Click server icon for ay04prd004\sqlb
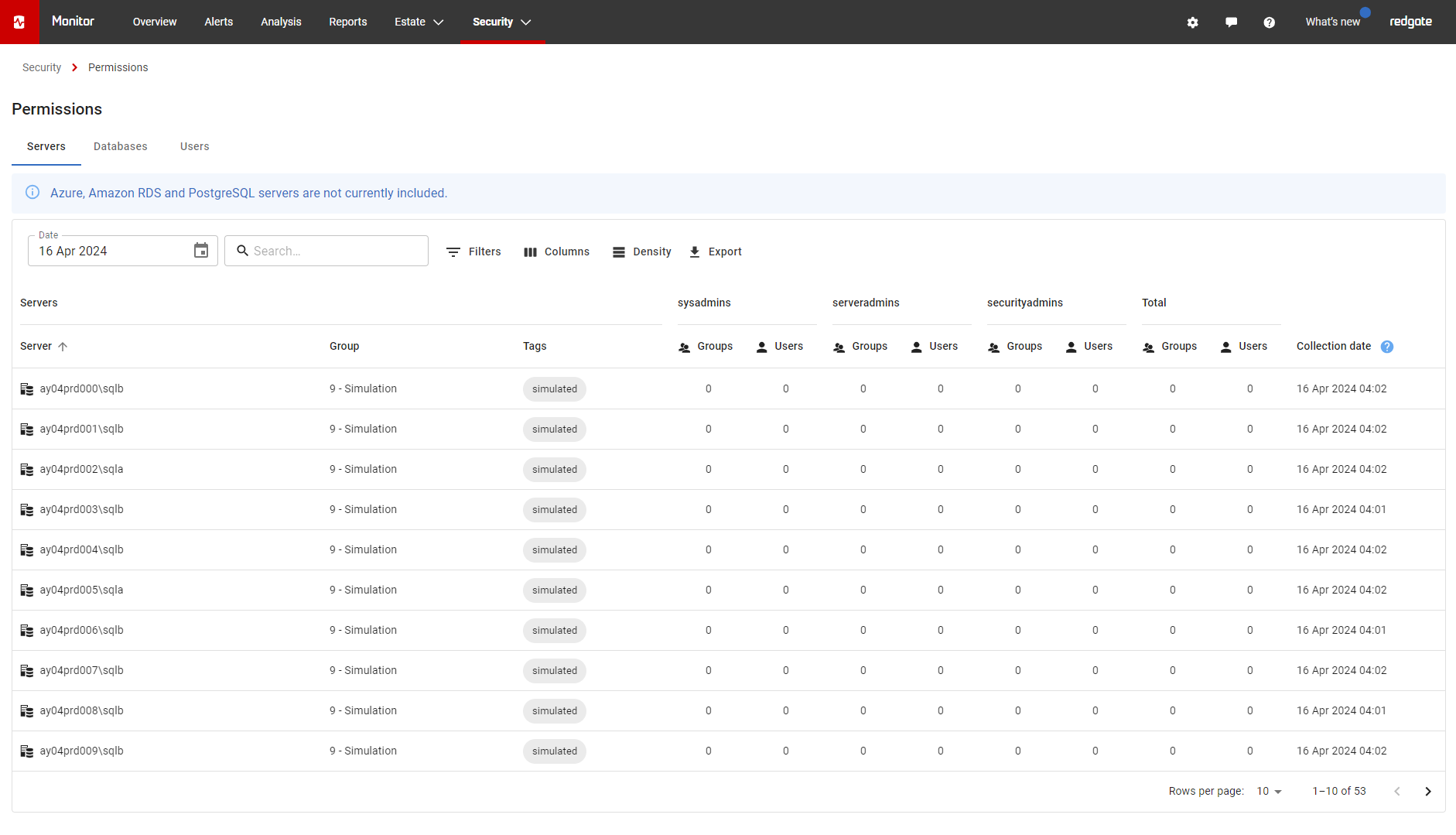The width and height of the screenshot is (1456, 835). tap(27, 550)
